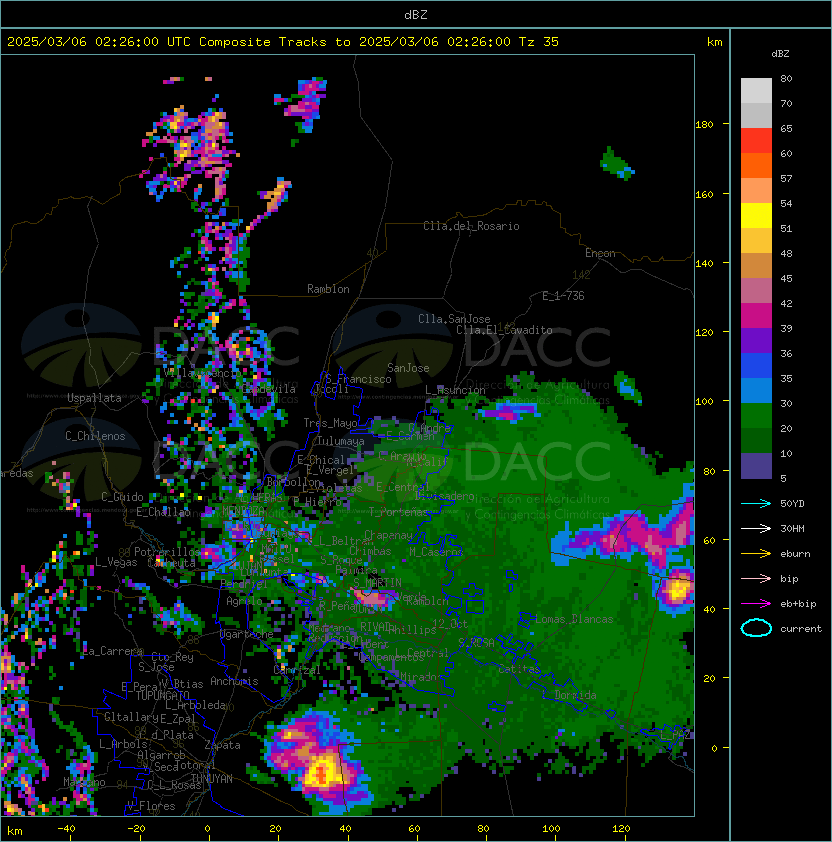Viewport: 832px width, 842px height.
Task: Click the La_Carrera label
Action: tap(112, 651)
